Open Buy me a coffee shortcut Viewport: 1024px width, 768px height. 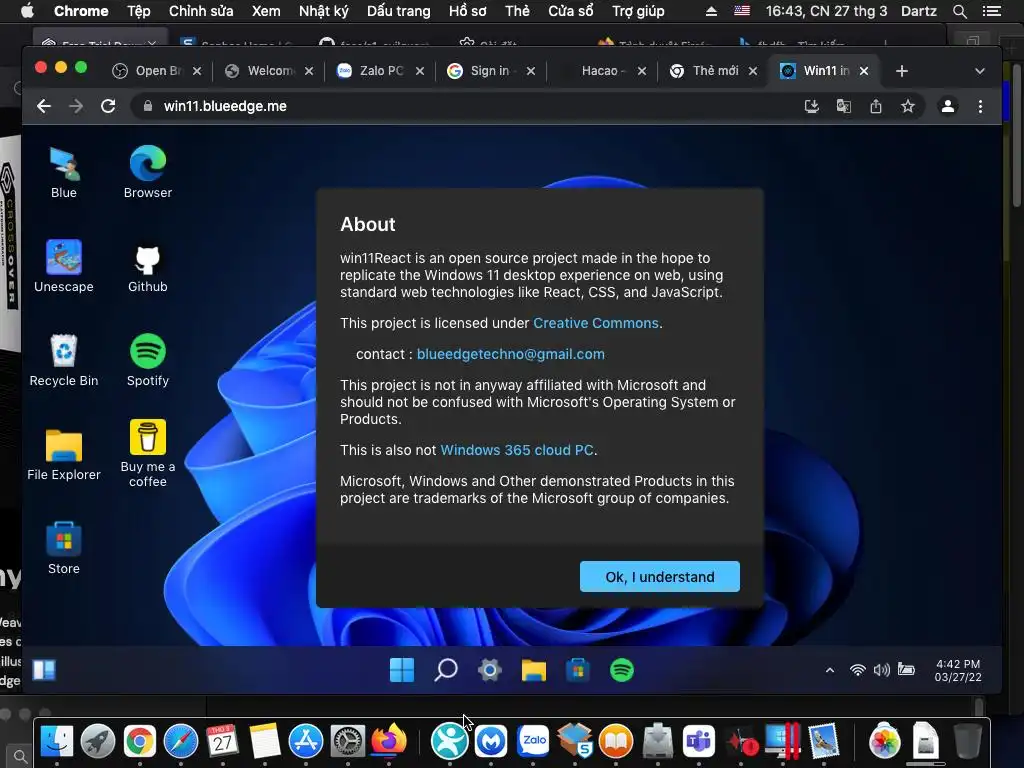click(148, 454)
